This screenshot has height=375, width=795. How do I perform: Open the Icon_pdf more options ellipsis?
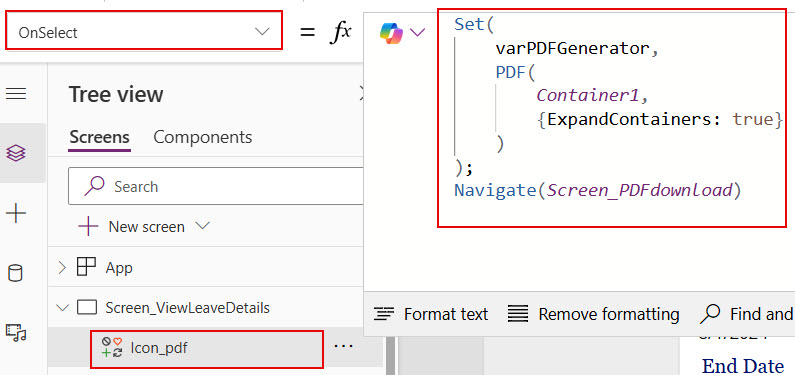(343, 347)
